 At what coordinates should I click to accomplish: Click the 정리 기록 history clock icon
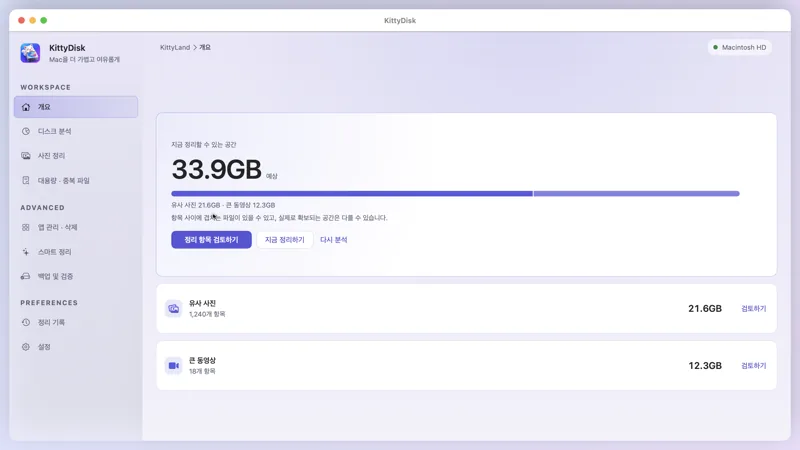(26, 322)
